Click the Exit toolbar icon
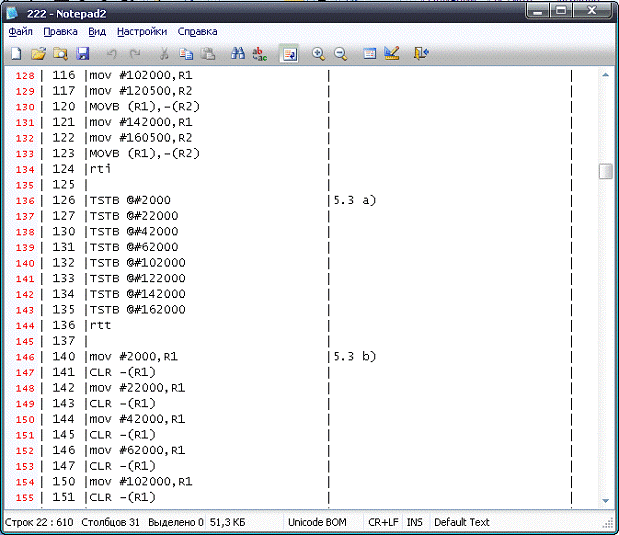 421,53
